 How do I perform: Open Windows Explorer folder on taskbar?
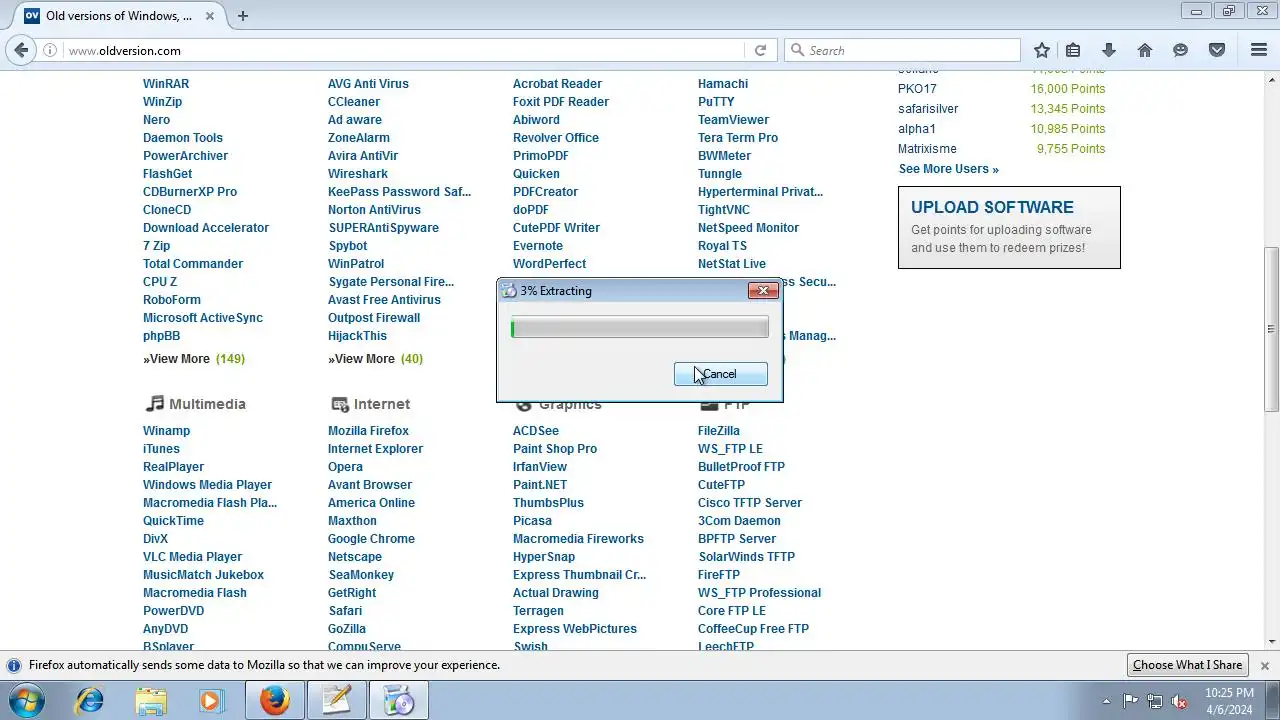150,700
